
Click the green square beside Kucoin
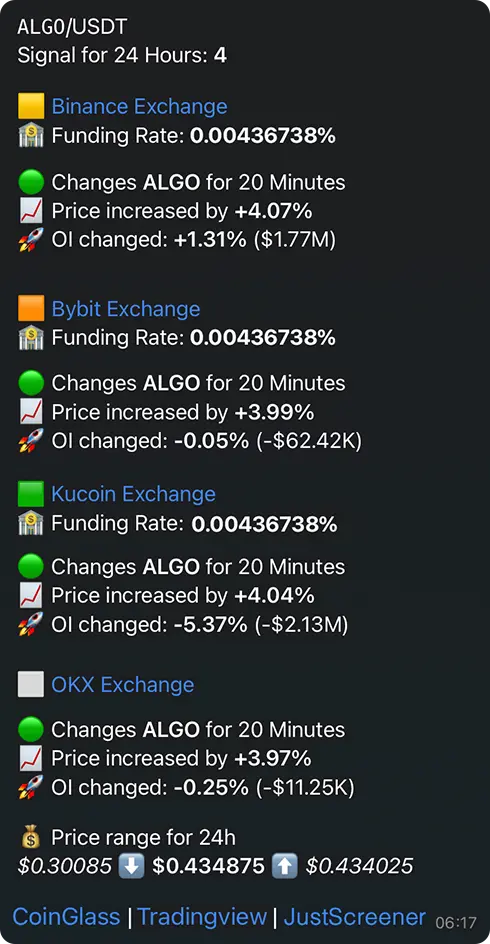coord(31,494)
